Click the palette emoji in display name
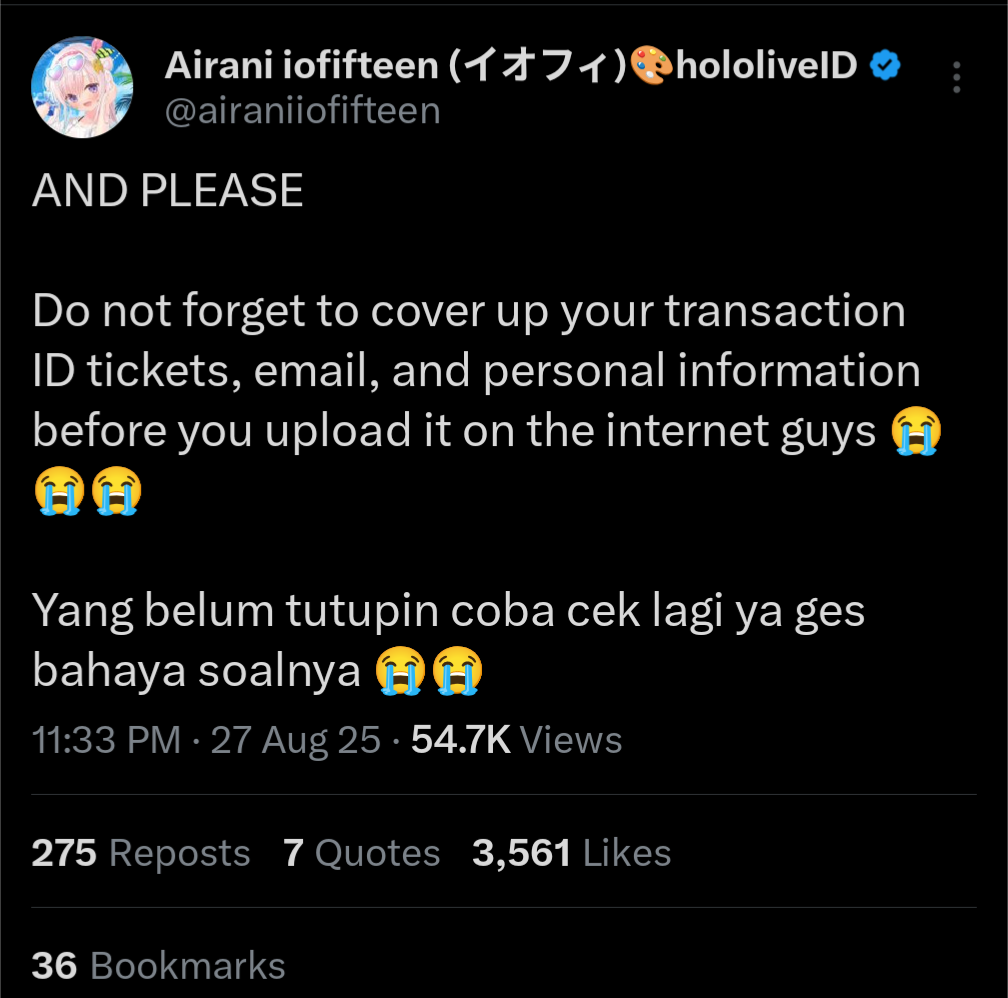This screenshot has width=1008, height=998. pos(651,66)
